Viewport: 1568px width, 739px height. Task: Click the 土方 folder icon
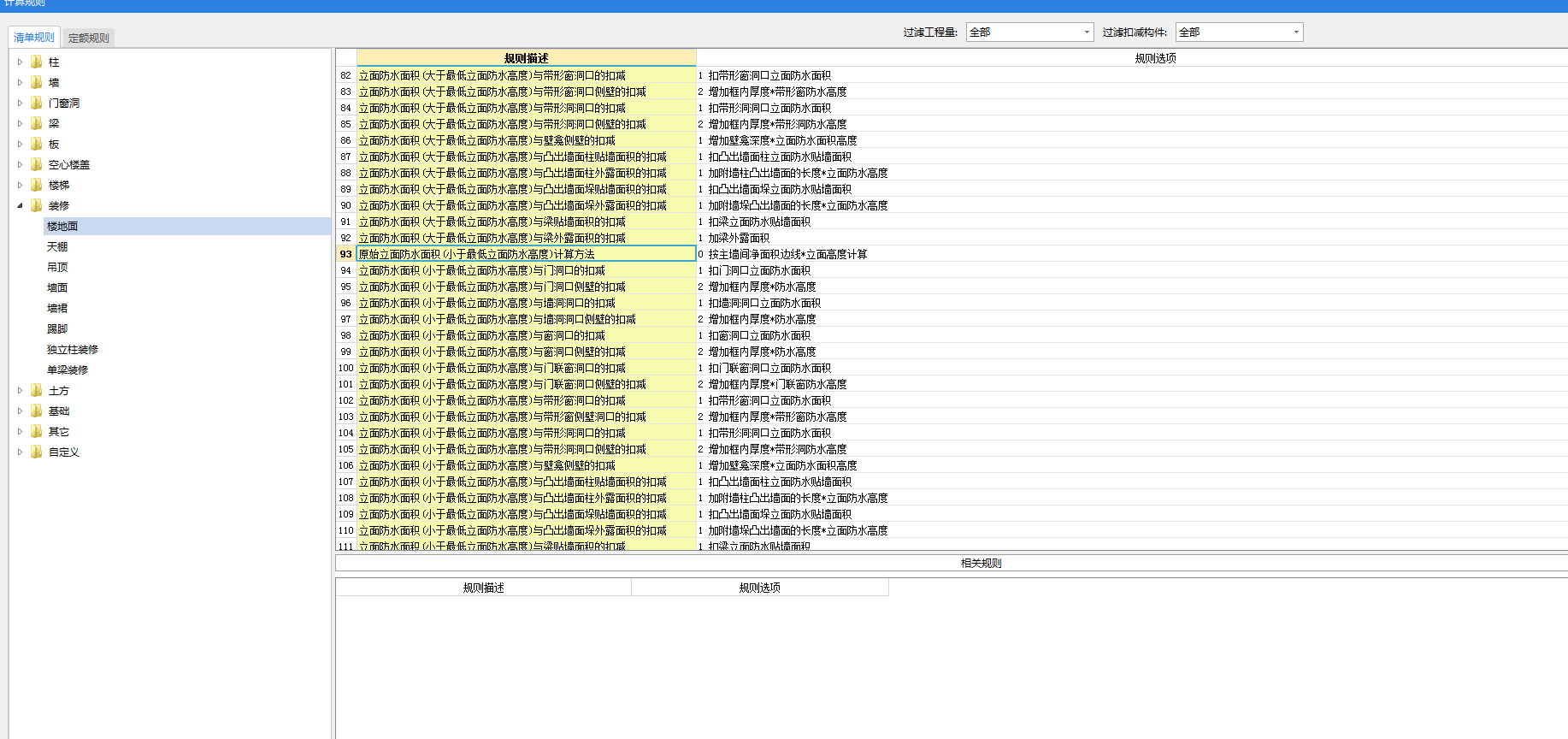(x=37, y=390)
